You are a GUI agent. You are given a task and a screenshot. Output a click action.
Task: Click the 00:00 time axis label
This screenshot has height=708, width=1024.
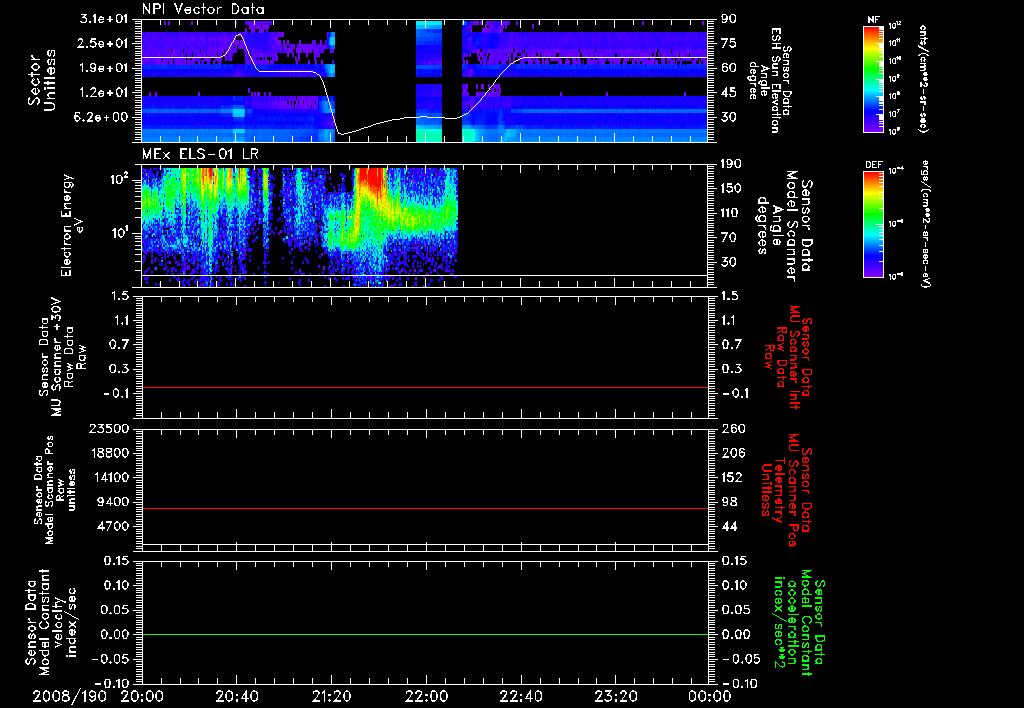click(x=709, y=696)
